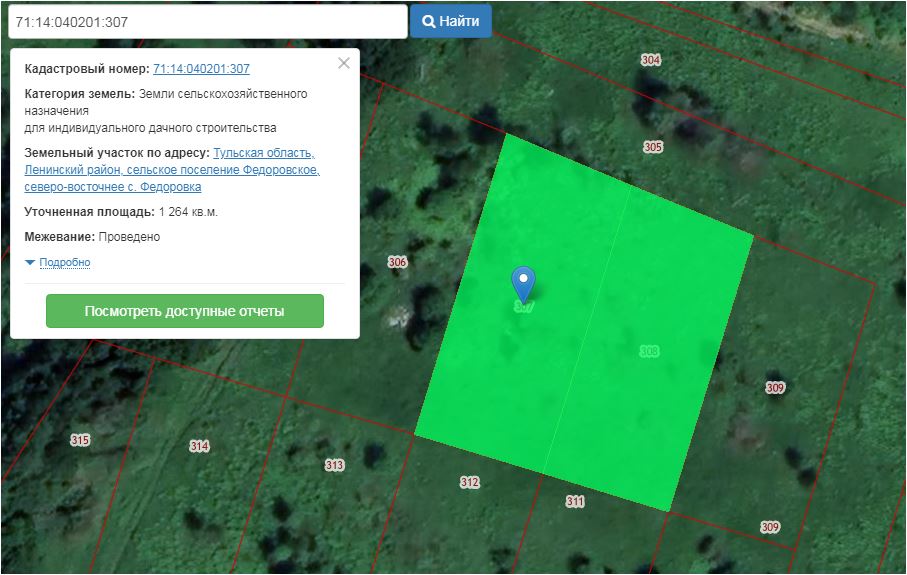The width and height of the screenshot is (907, 575).
Task: Focus the cadastral number search field
Action: pyautogui.click(x=205, y=21)
